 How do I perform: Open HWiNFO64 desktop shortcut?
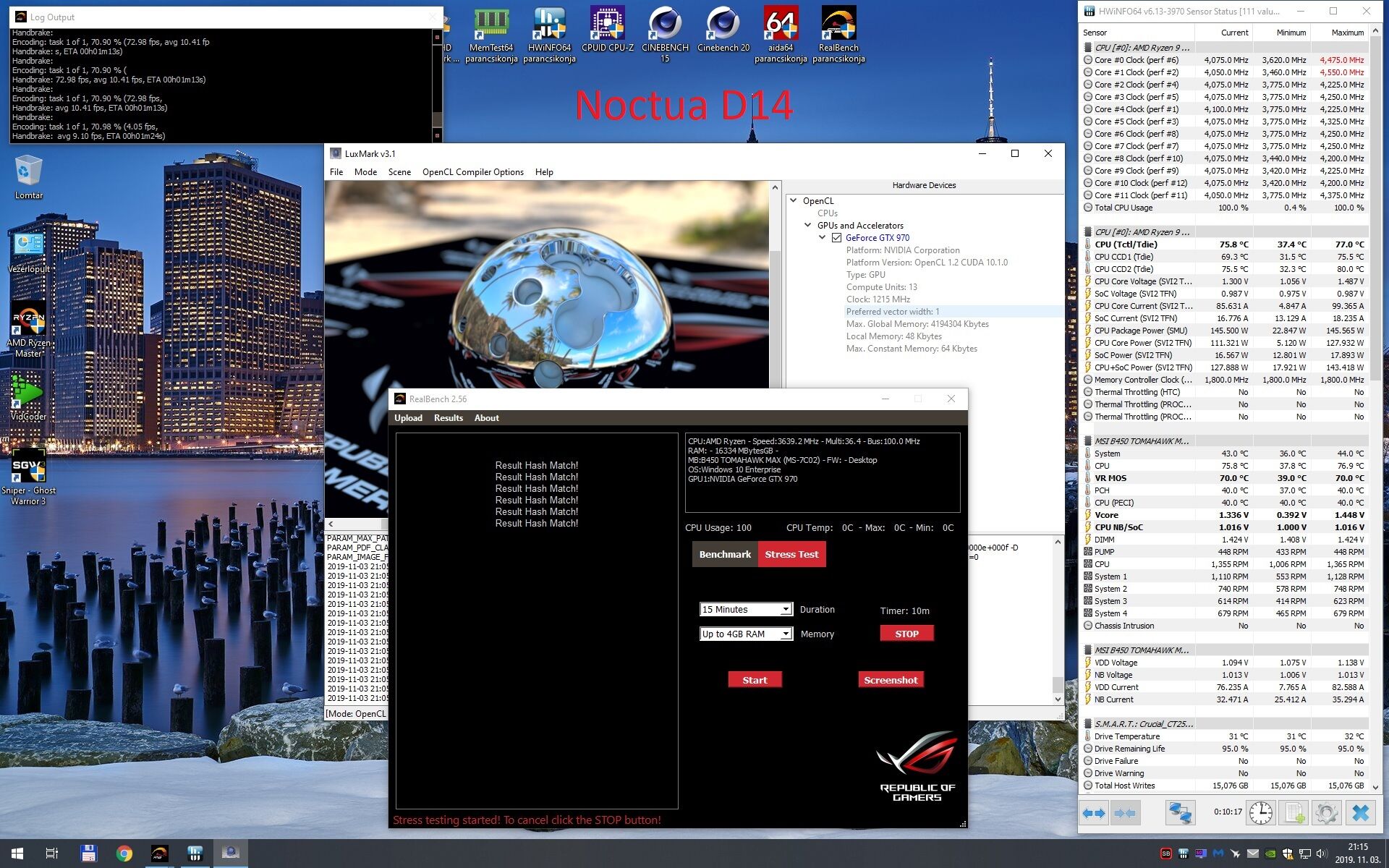coord(549,35)
